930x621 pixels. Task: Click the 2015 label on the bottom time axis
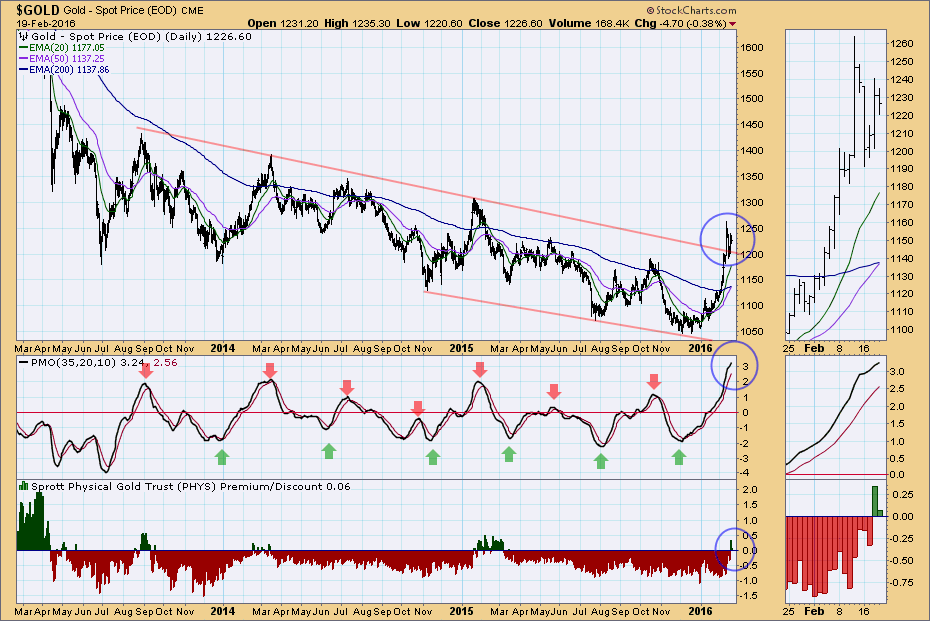pos(460,610)
